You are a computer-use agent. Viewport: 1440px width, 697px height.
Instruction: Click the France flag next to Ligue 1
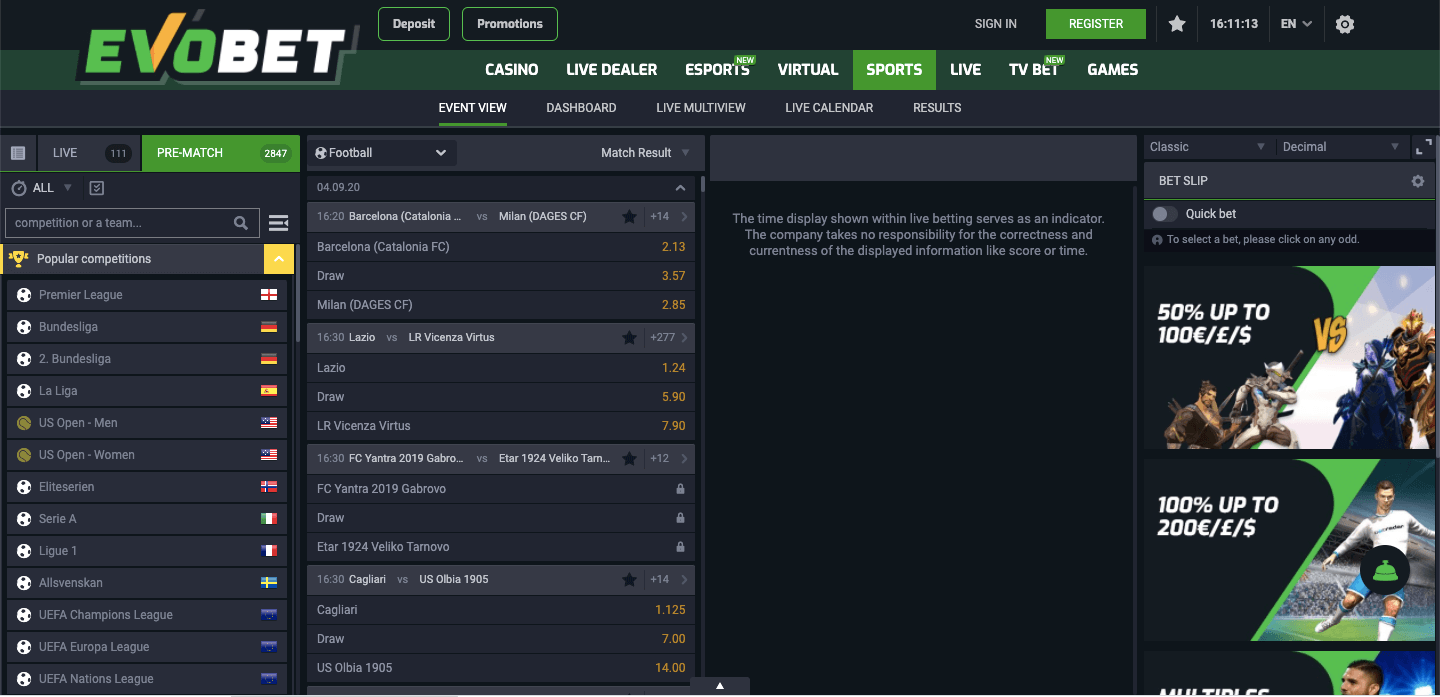[x=269, y=551]
